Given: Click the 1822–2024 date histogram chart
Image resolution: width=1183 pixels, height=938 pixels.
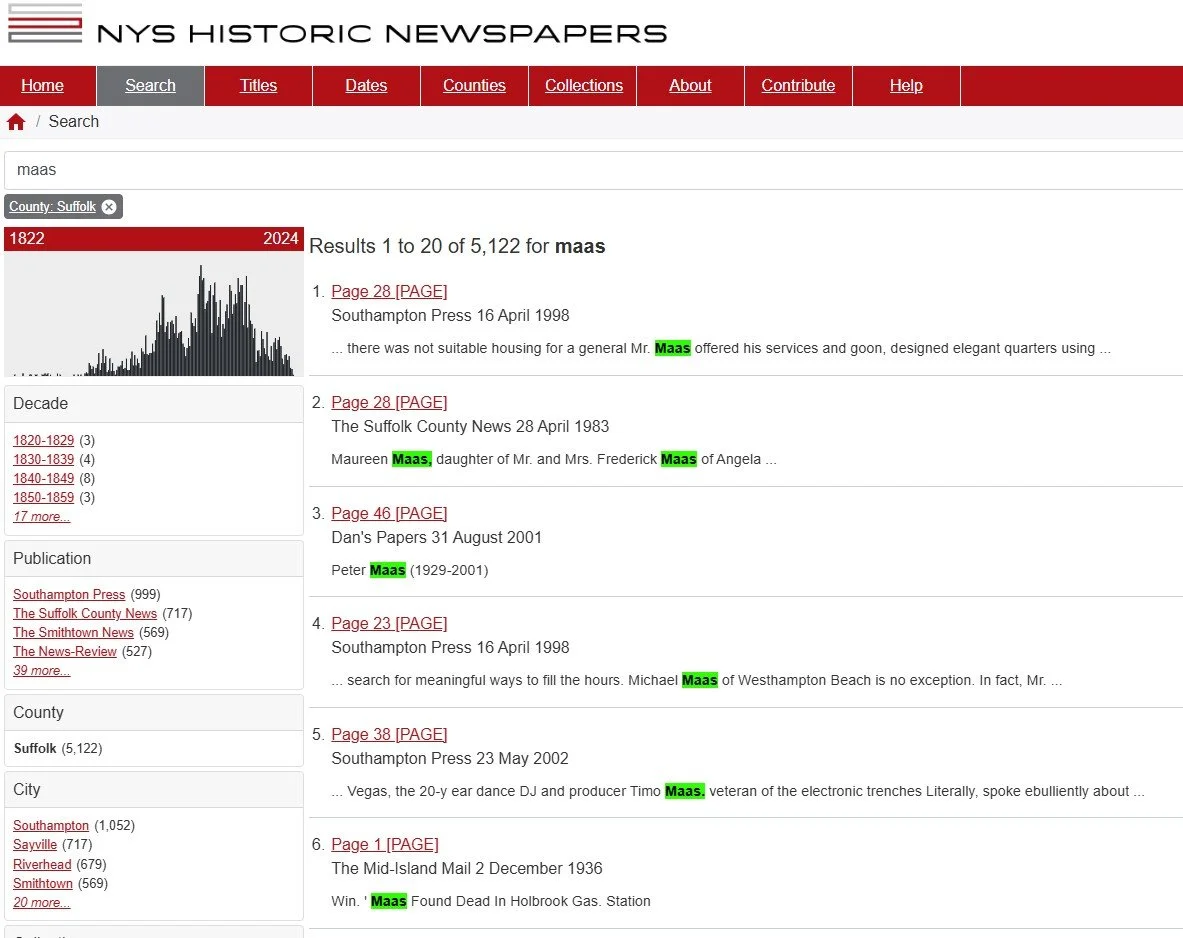Looking at the screenshot, I should (x=154, y=313).
